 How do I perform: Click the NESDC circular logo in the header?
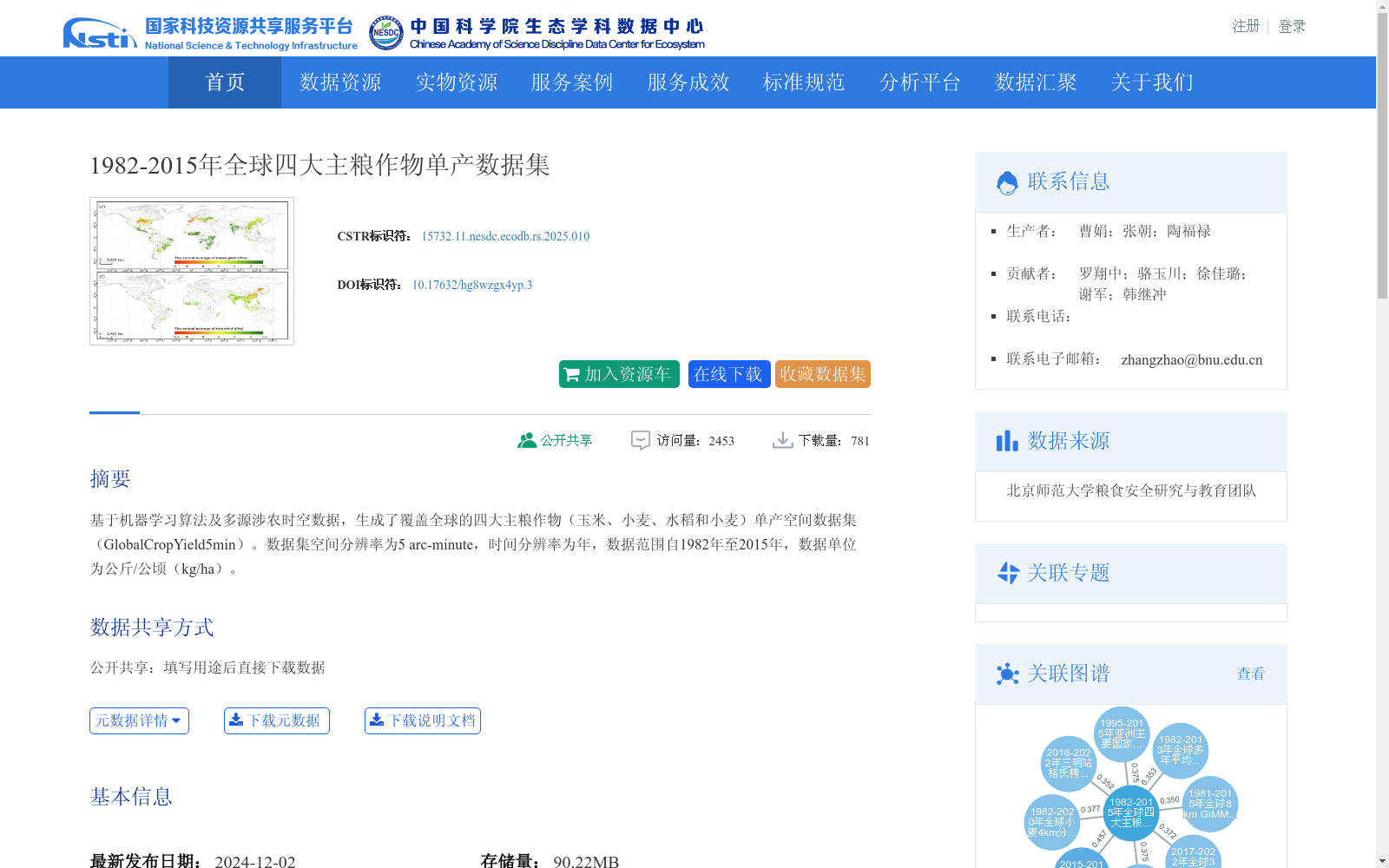384,31
